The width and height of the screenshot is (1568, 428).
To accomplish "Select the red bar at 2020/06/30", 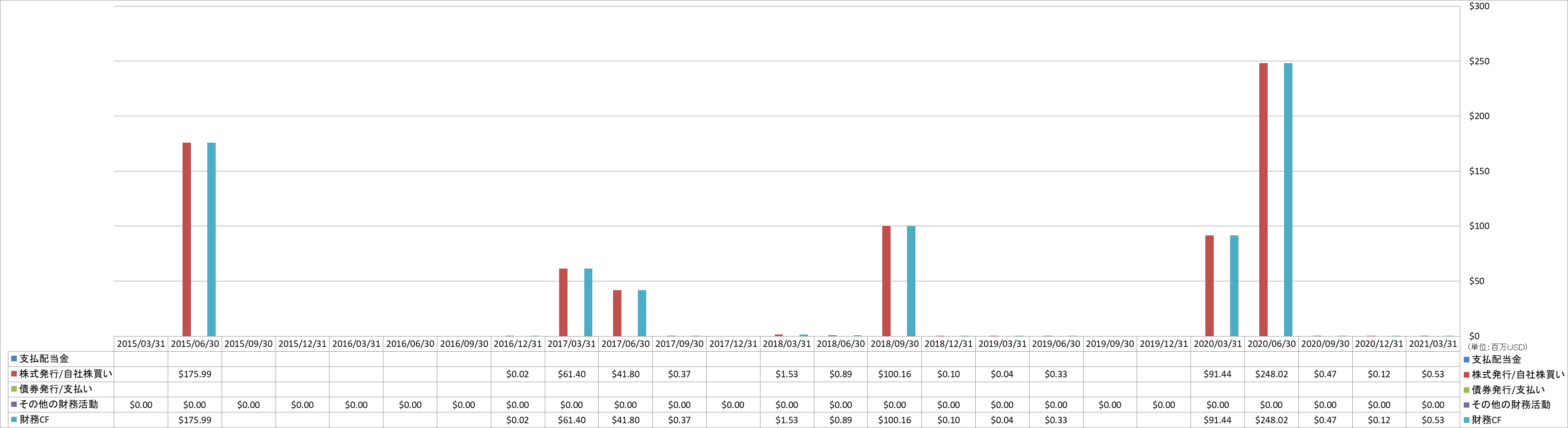I will coord(1263,200).
